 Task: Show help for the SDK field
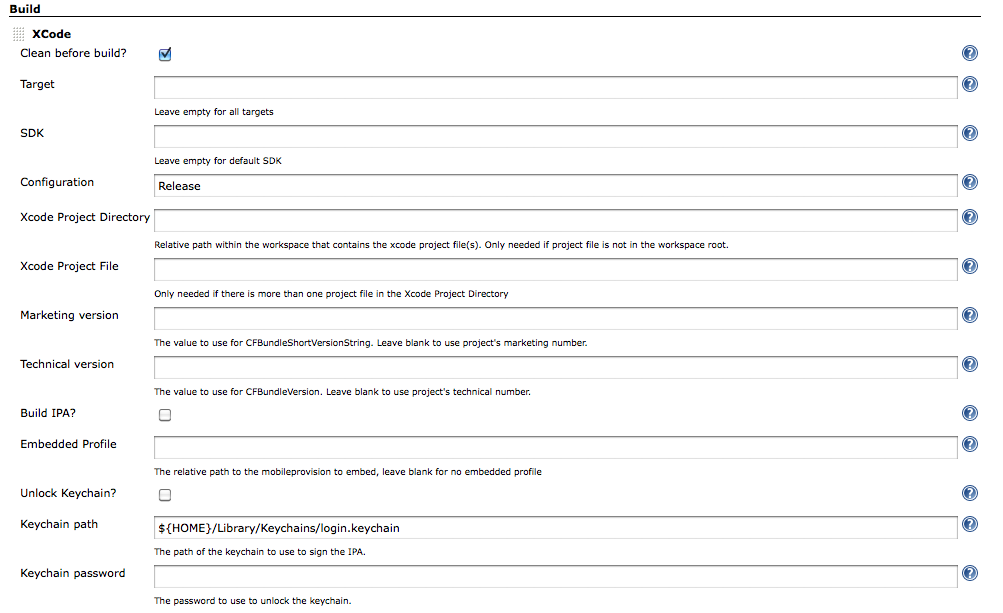pos(969,134)
